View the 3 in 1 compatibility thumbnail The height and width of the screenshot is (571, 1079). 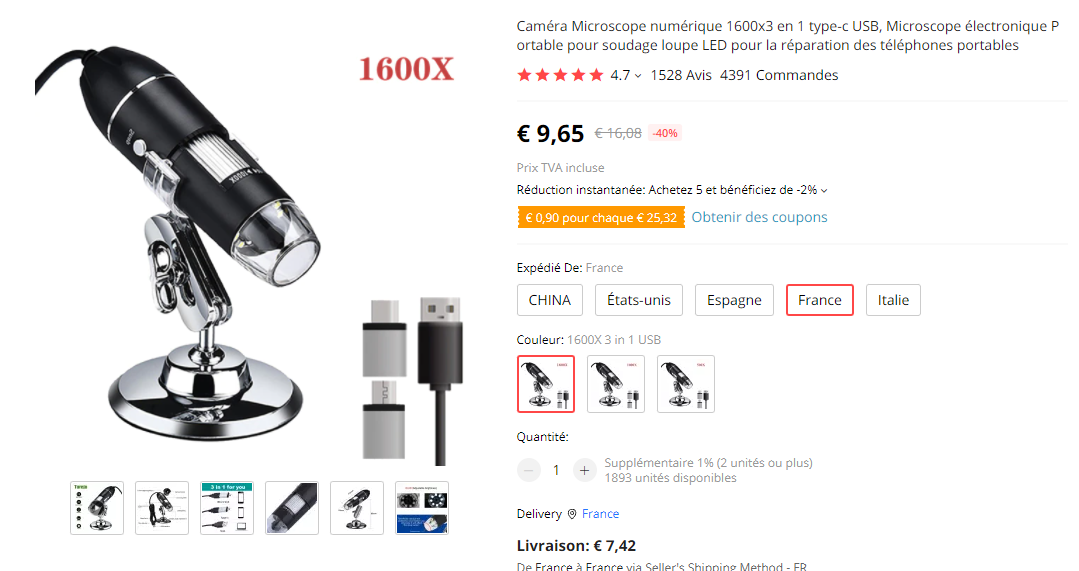click(227, 508)
